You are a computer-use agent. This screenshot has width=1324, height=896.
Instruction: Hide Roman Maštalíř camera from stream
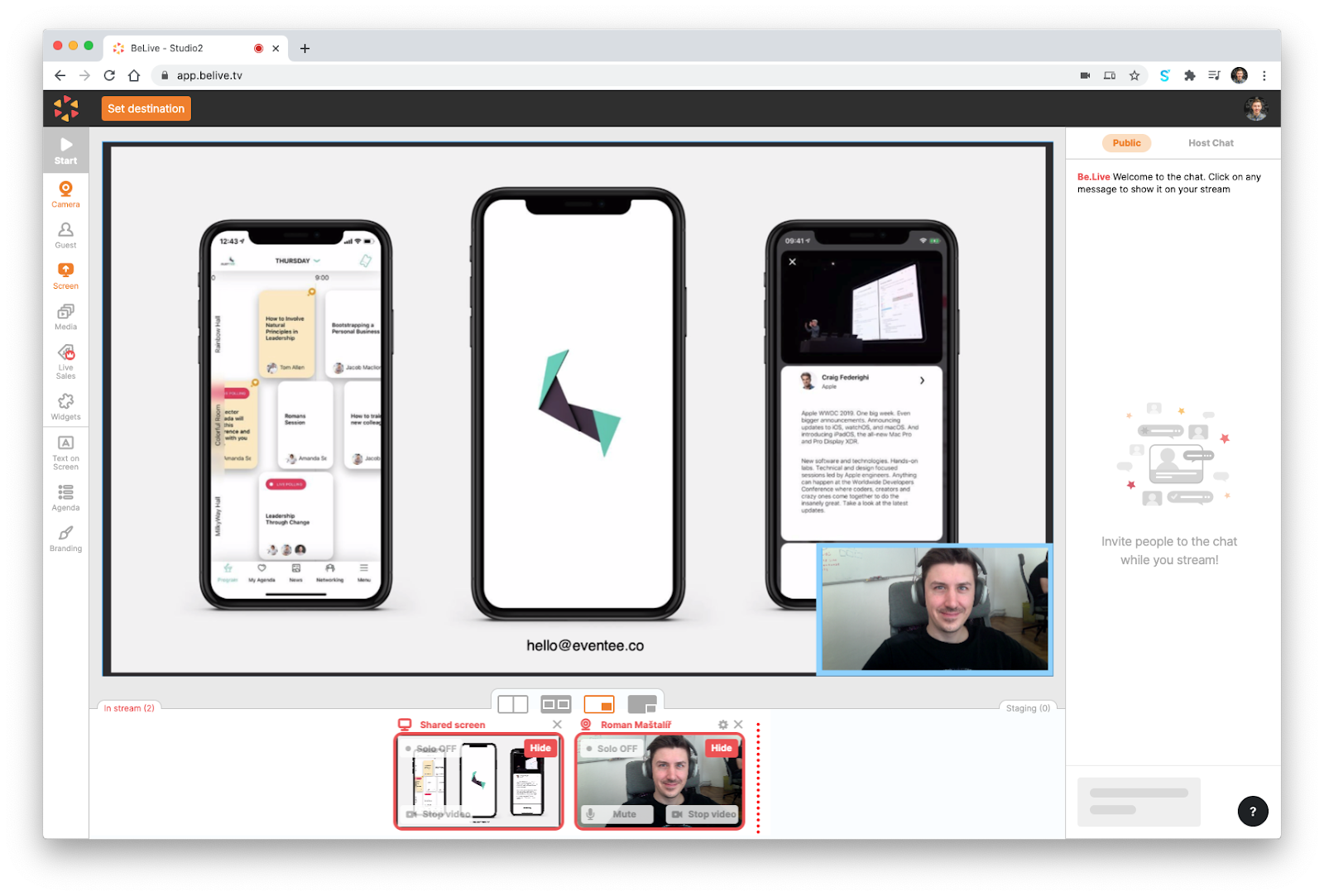722,748
